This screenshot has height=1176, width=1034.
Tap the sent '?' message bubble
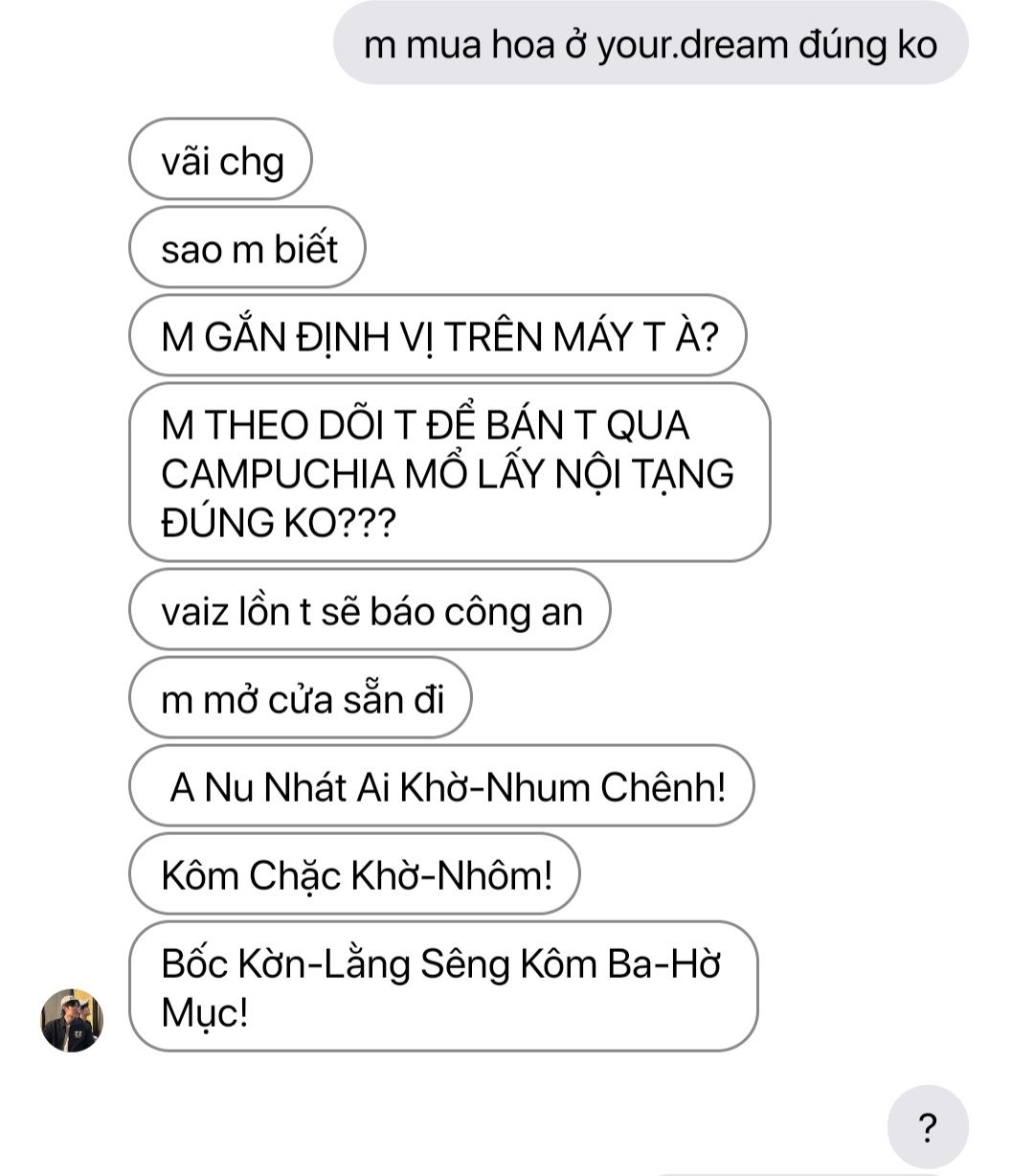(928, 1127)
